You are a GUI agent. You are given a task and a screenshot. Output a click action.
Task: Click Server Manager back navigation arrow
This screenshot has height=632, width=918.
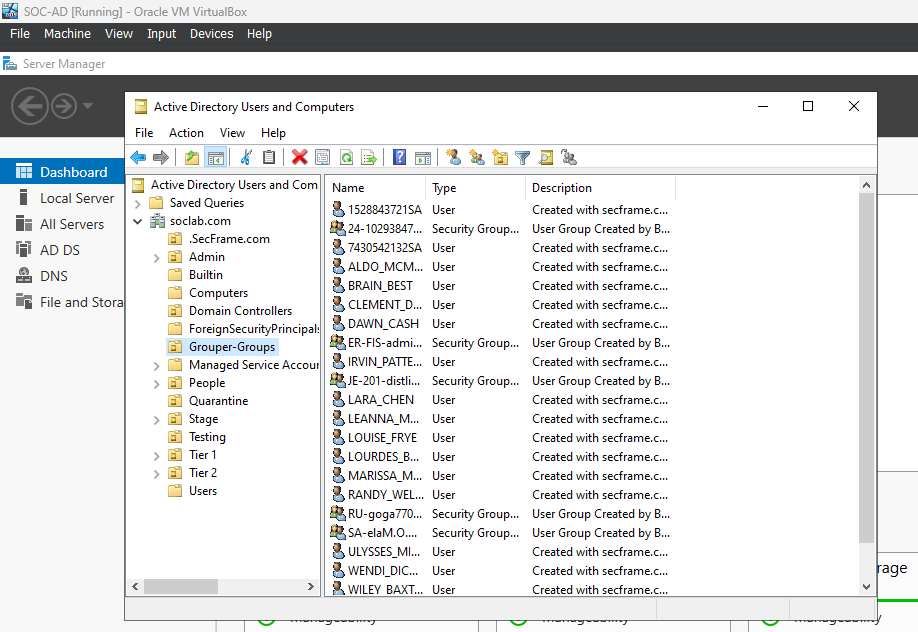click(x=29, y=106)
